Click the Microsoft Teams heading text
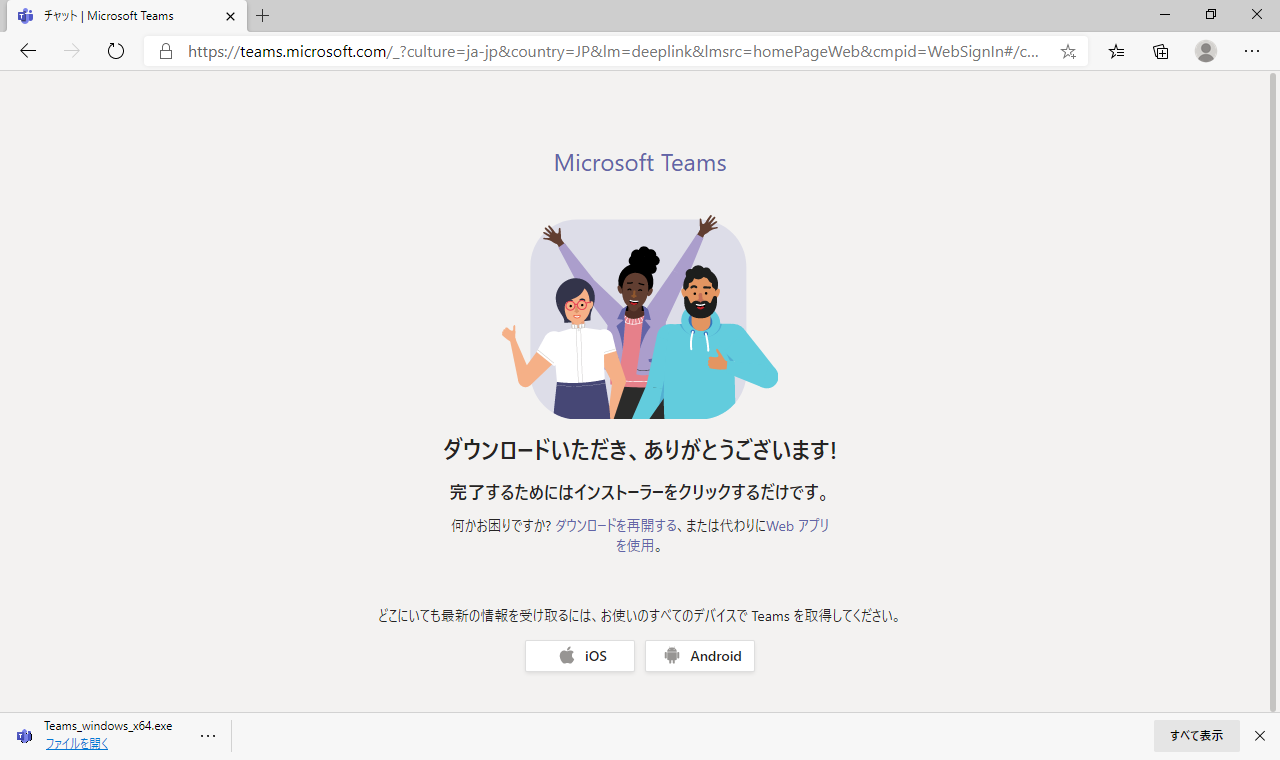Image resolution: width=1280 pixels, height=760 pixels. tap(640, 163)
